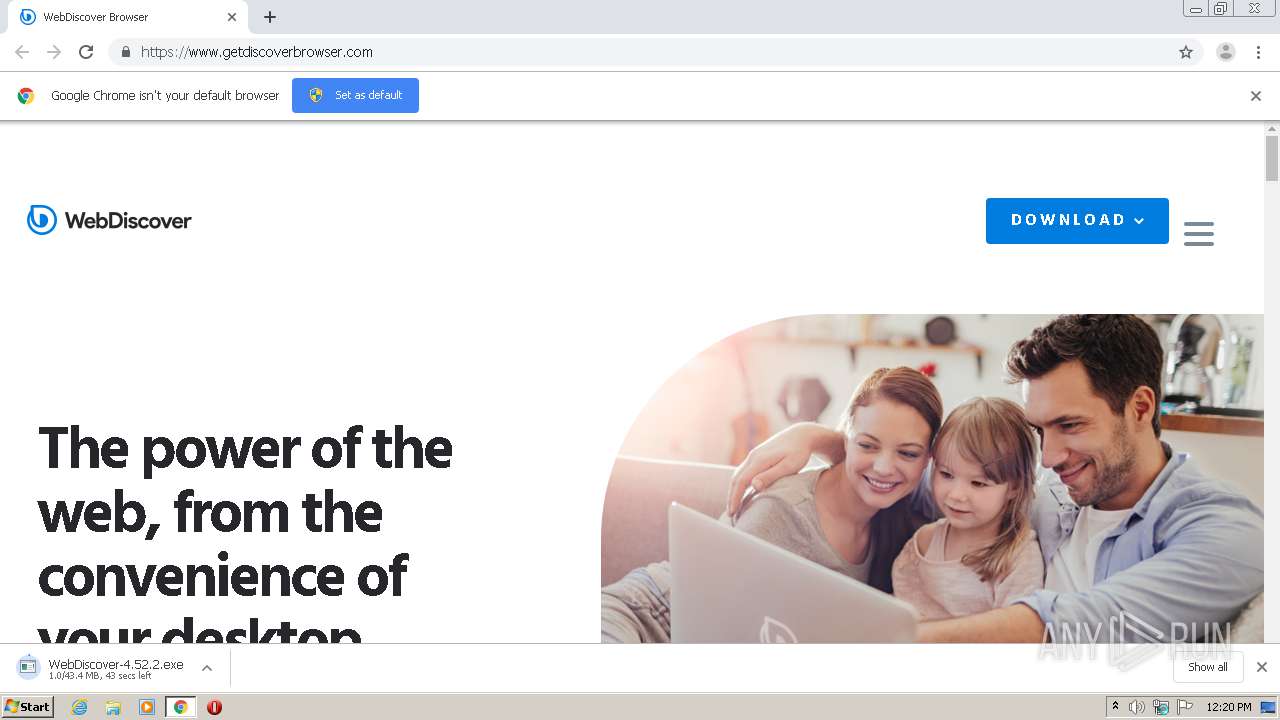Expand the download item options chevron

coord(207,668)
